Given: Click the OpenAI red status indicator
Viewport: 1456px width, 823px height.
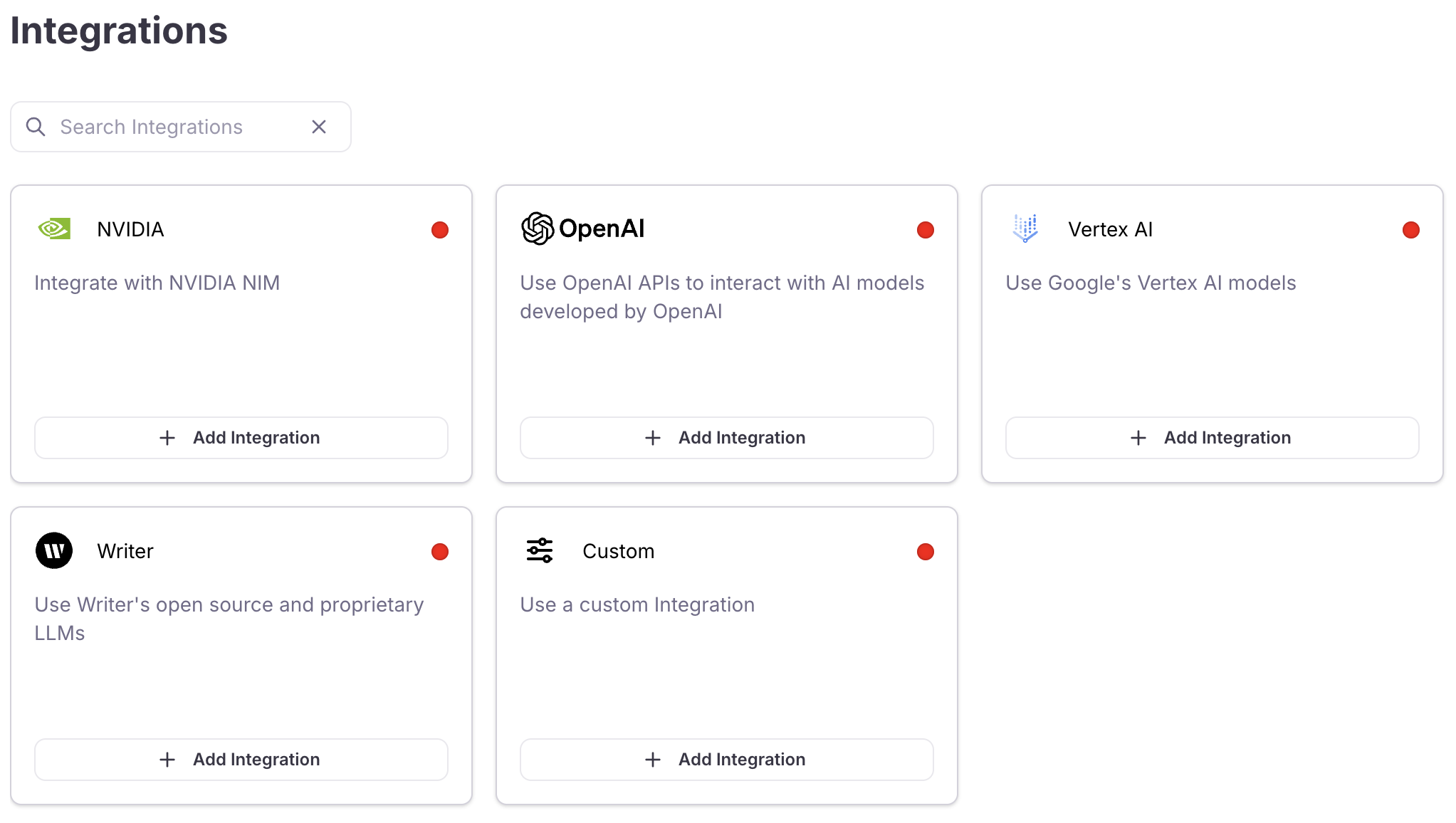Looking at the screenshot, I should pos(926,230).
